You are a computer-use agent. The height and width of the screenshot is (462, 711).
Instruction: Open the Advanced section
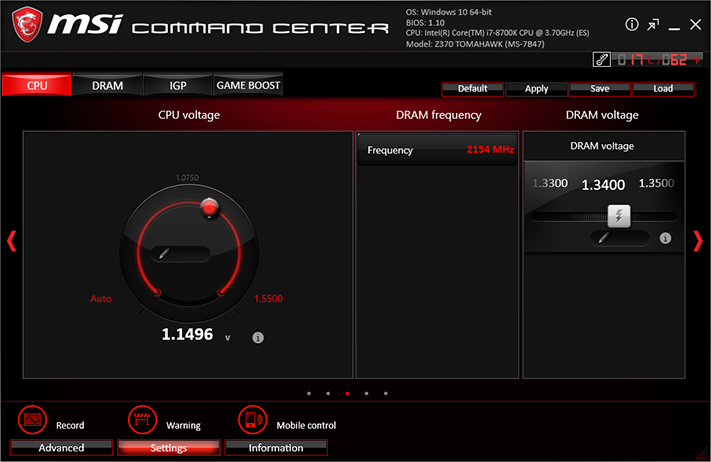[61, 447]
